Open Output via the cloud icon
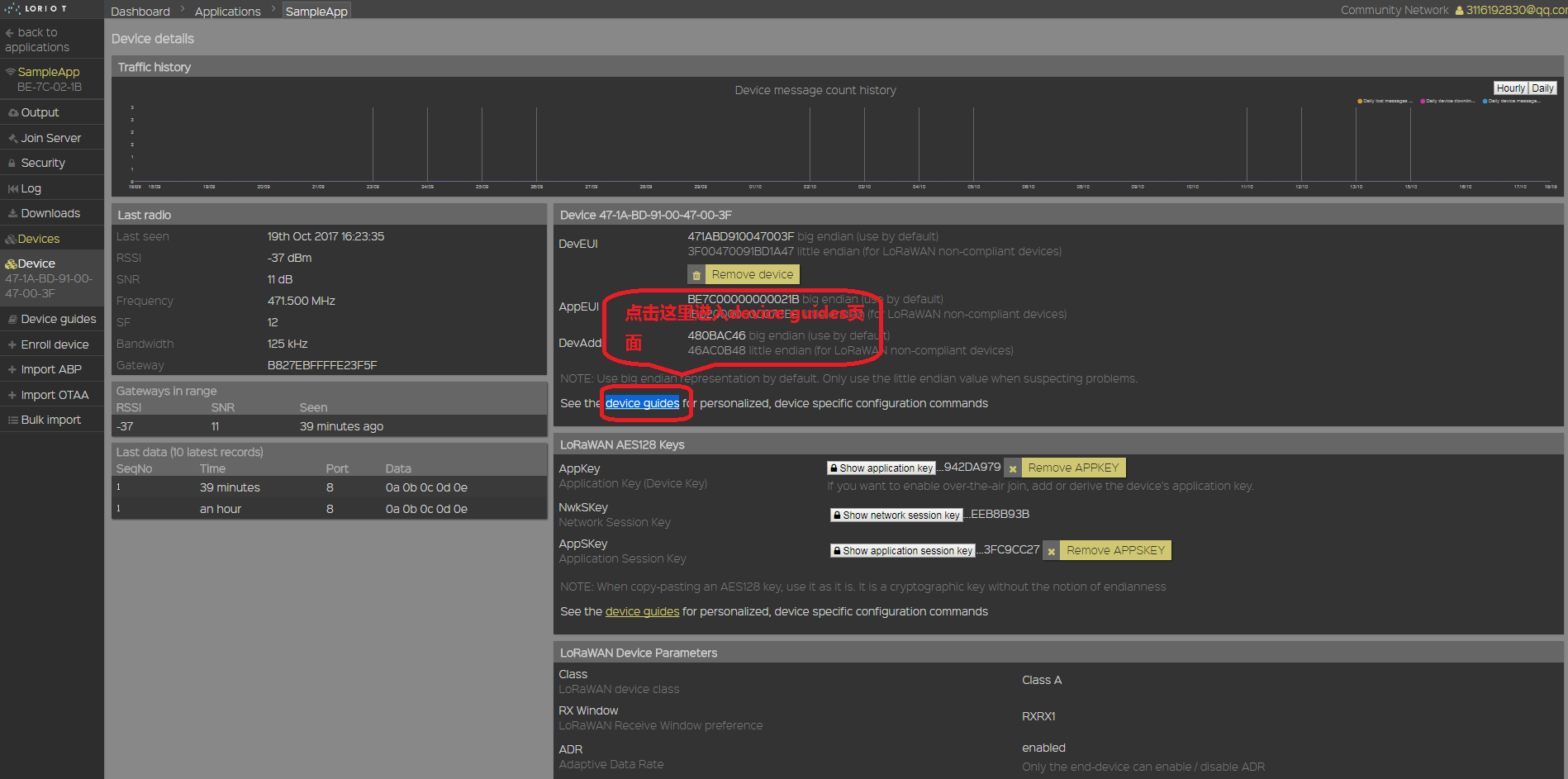The width and height of the screenshot is (1568, 779). (13, 112)
